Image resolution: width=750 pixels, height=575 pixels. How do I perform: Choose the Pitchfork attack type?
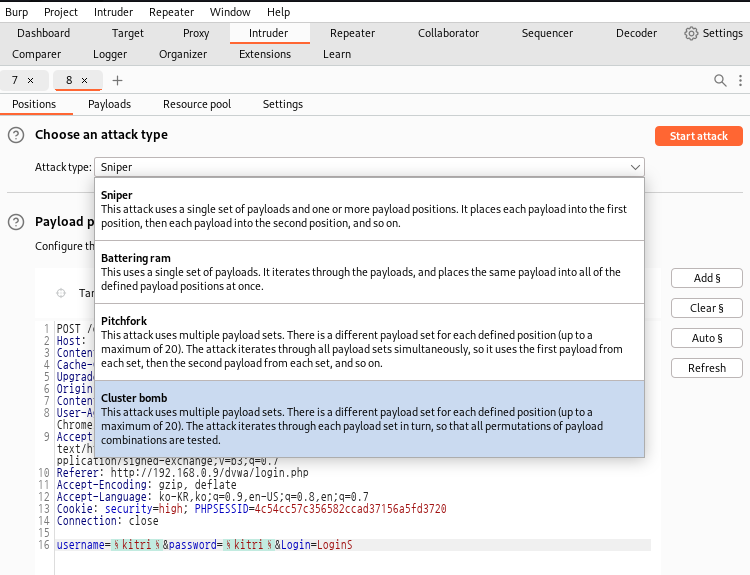click(369, 342)
